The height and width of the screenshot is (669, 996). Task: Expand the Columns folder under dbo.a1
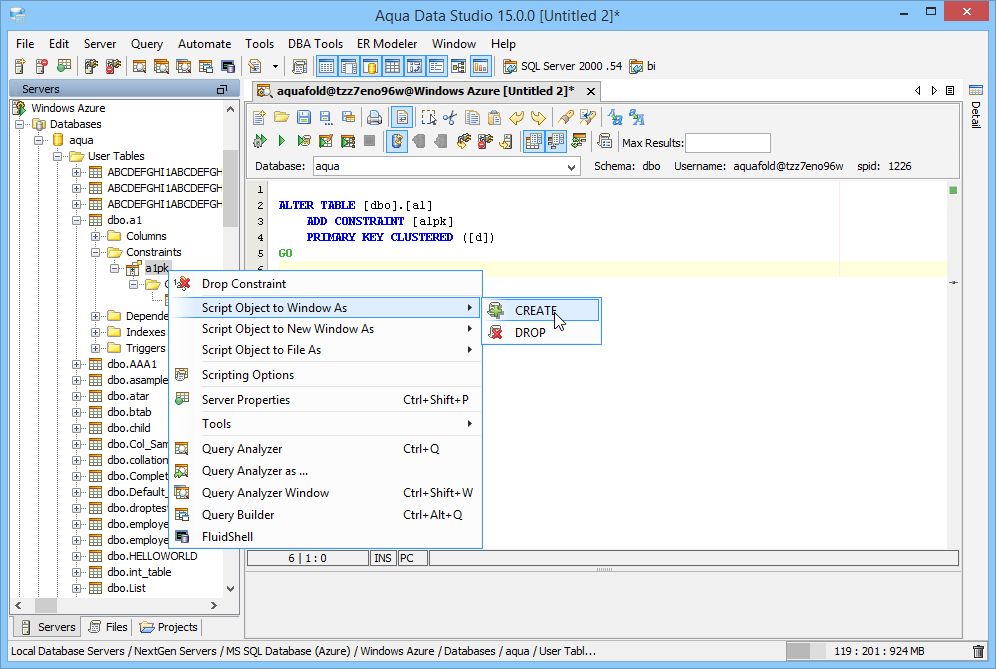tap(95, 236)
